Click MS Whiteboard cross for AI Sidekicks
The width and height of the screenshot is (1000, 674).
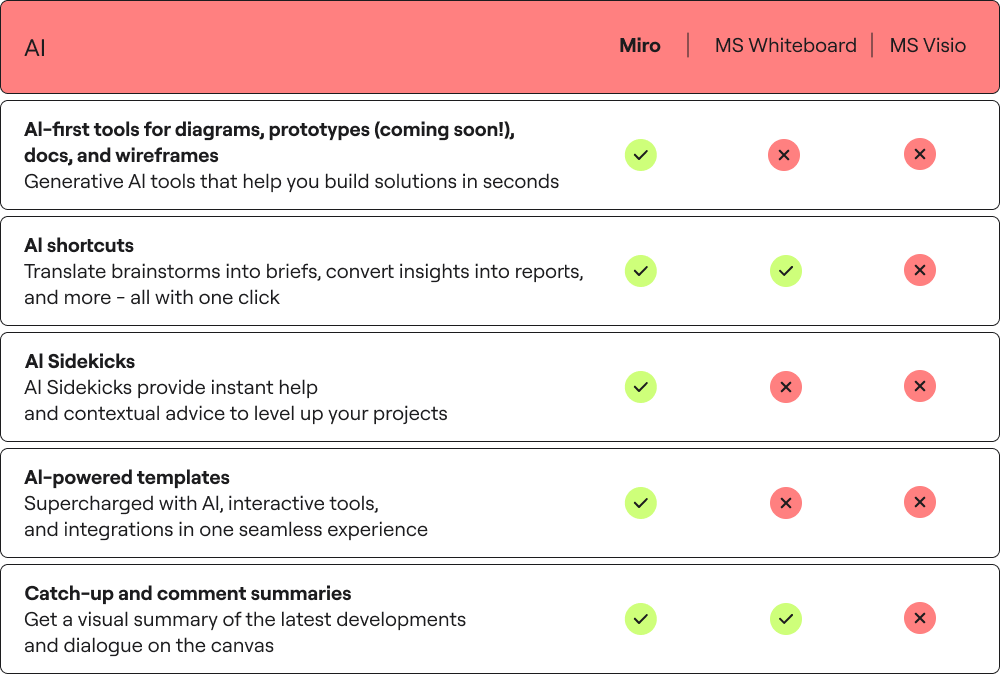pos(786,387)
